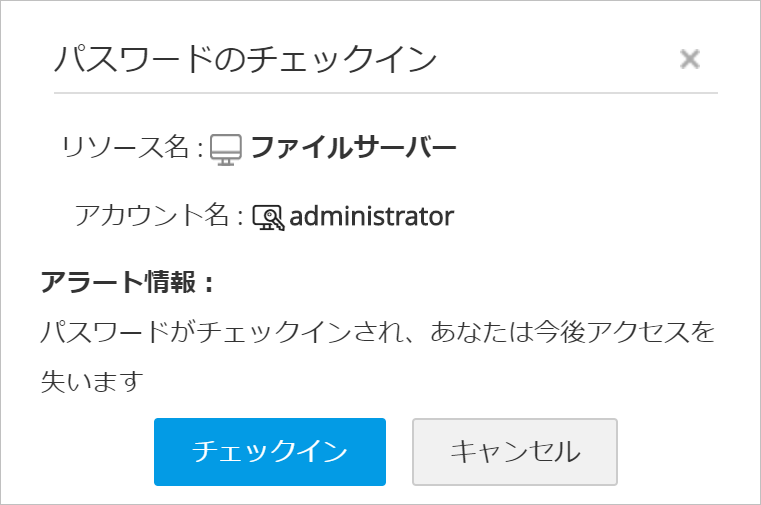Click the monitor icon beside ファイルサーバー
The width and height of the screenshot is (761, 505).
(x=226, y=149)
